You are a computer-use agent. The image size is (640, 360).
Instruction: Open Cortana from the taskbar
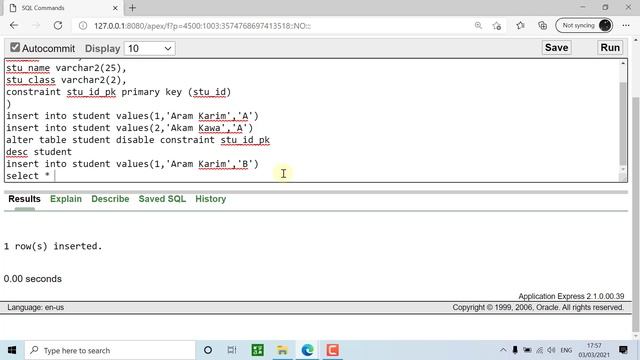pos(208,350)
